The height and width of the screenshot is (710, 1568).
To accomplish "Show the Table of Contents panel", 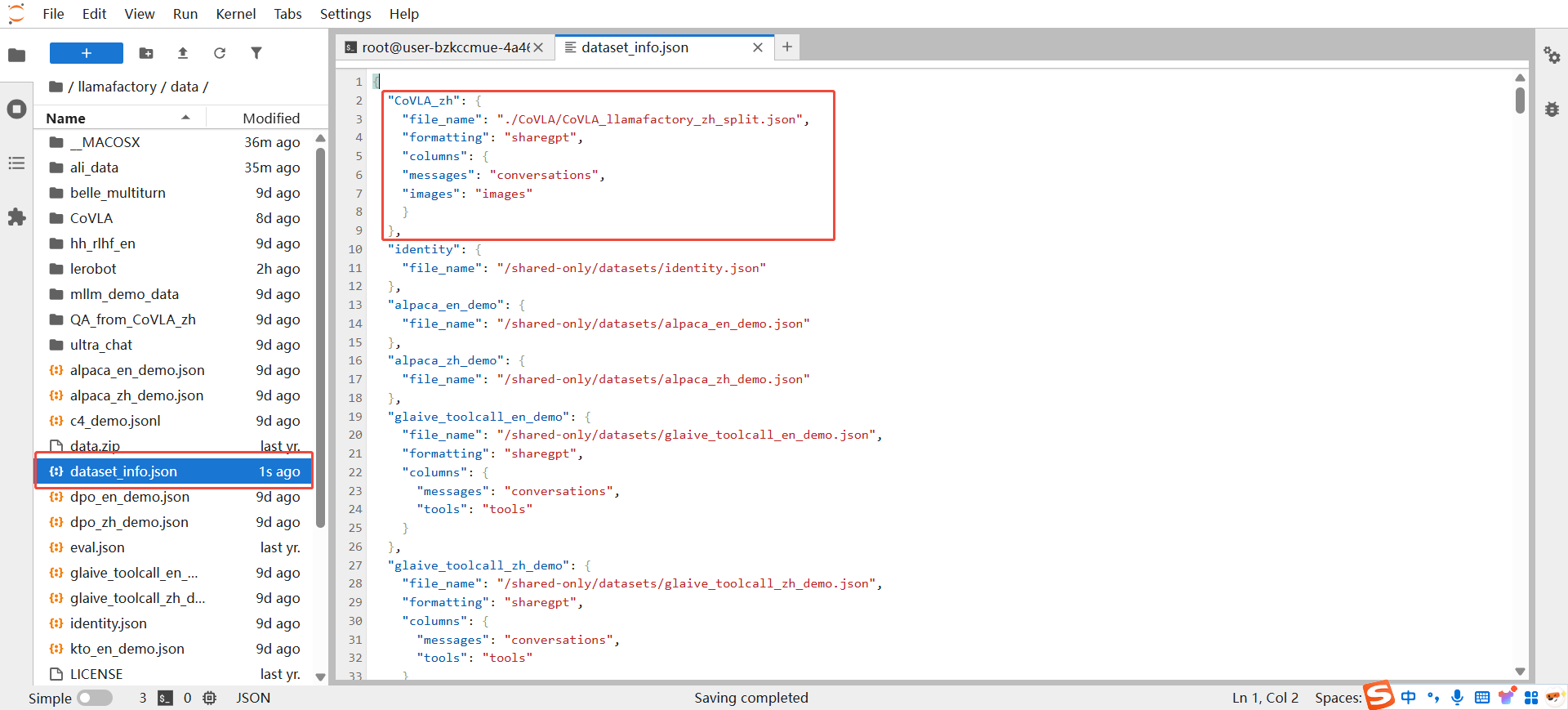I will tap(16, 163).
